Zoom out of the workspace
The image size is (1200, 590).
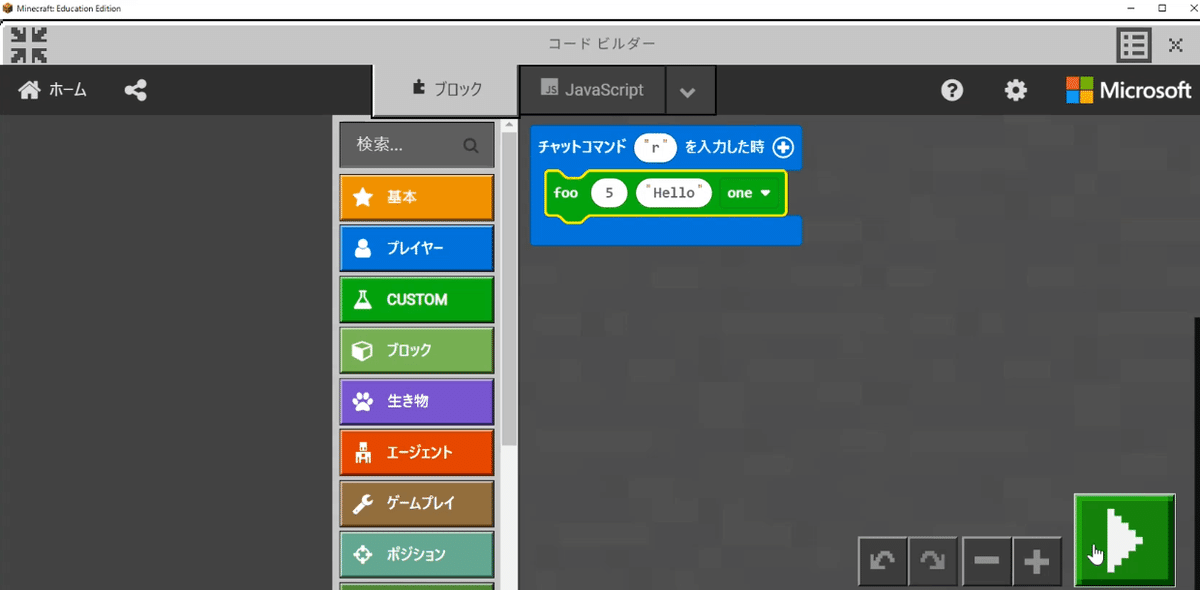pyautogui.click(x=986, y=561)
